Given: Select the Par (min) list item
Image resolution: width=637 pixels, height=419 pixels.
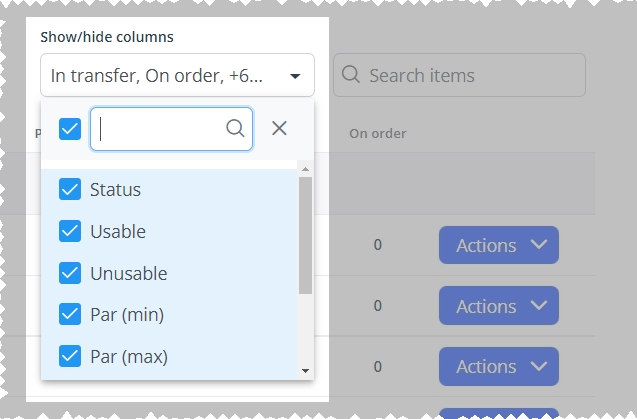Looking at the screenshot, I should [x=169, y=315].
